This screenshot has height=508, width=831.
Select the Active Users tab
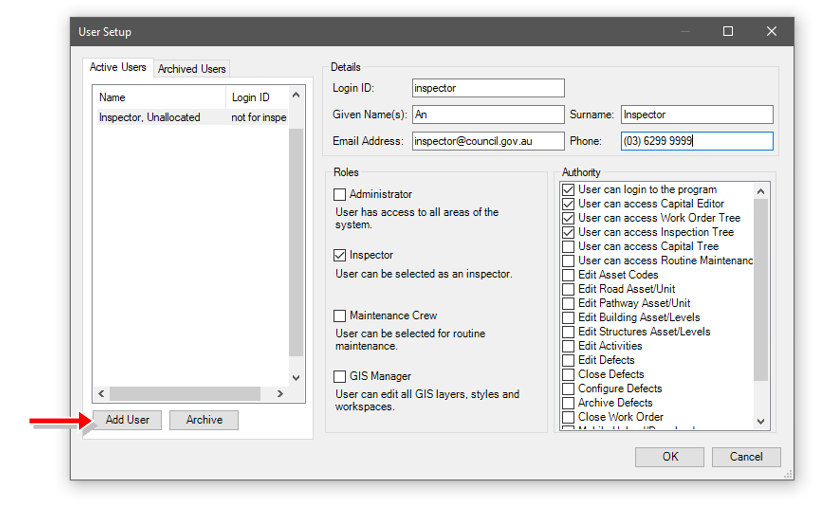(x=118, y=68)
